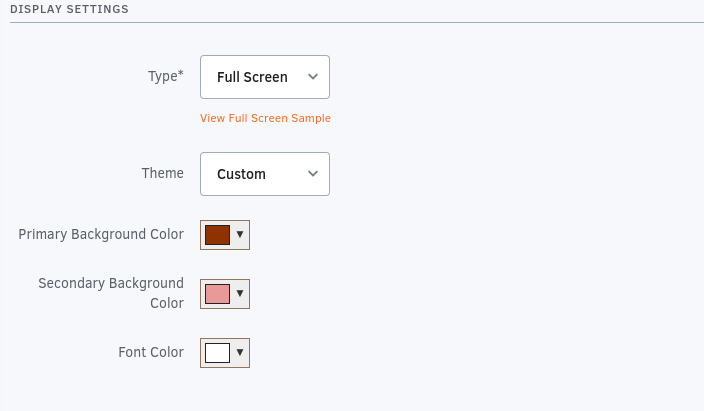Click the chevron arrow in Type dropdown
Image resolution: width=704 pixels, height=411 pixels.
tap(313, 77)
